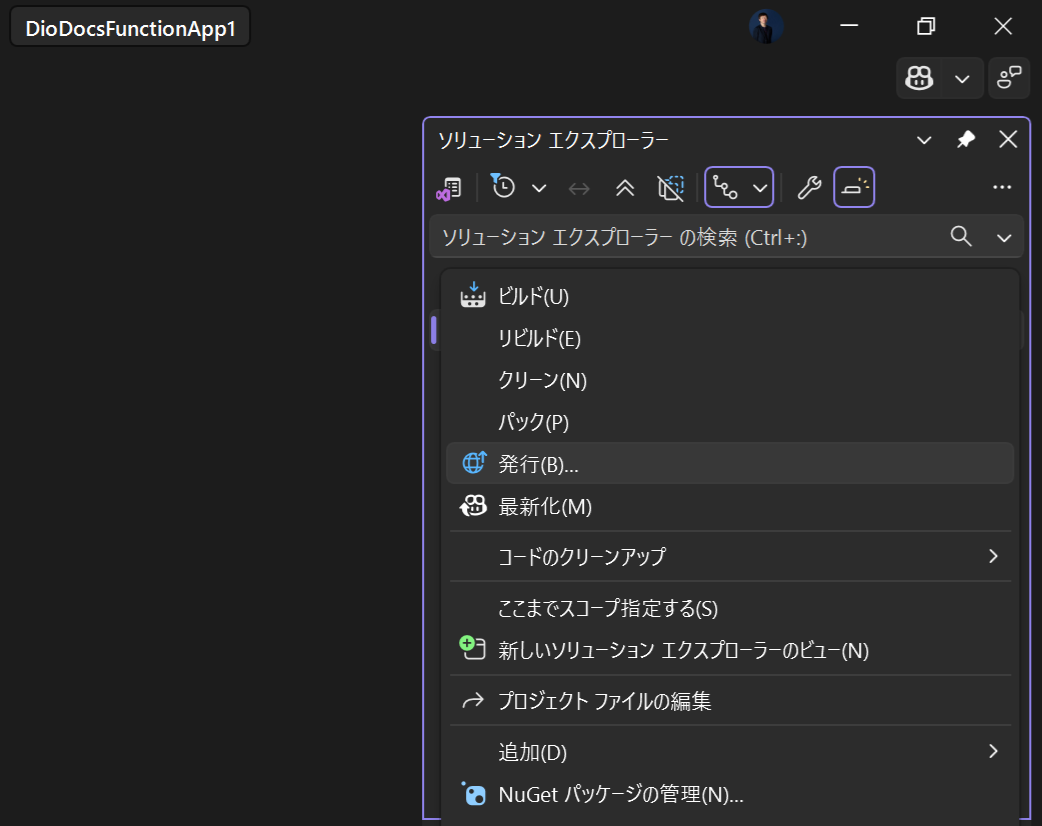1042x826 pixels.
Task: Select プロジェクト ファイルの編集
Action: pos(730,700)
